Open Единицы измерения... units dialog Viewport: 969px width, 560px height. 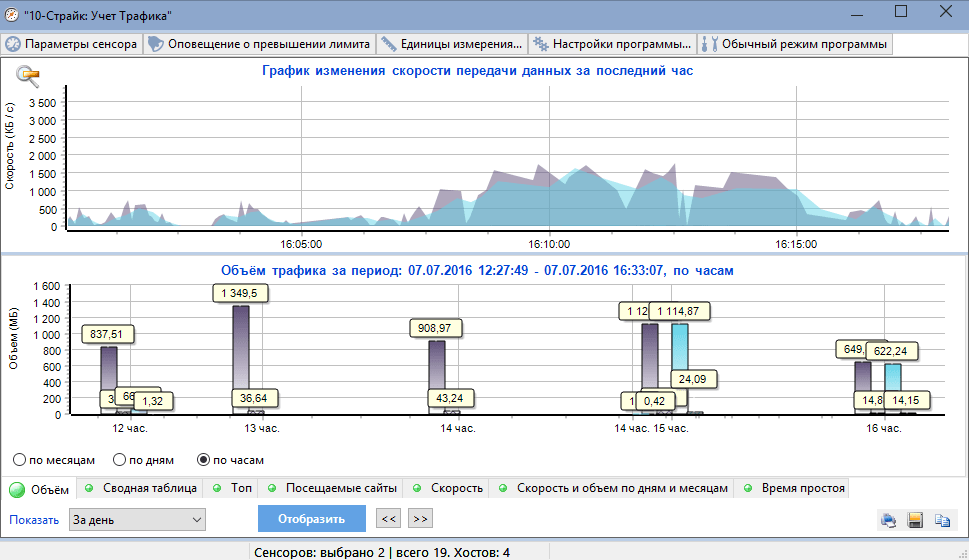tap(452, 44)
